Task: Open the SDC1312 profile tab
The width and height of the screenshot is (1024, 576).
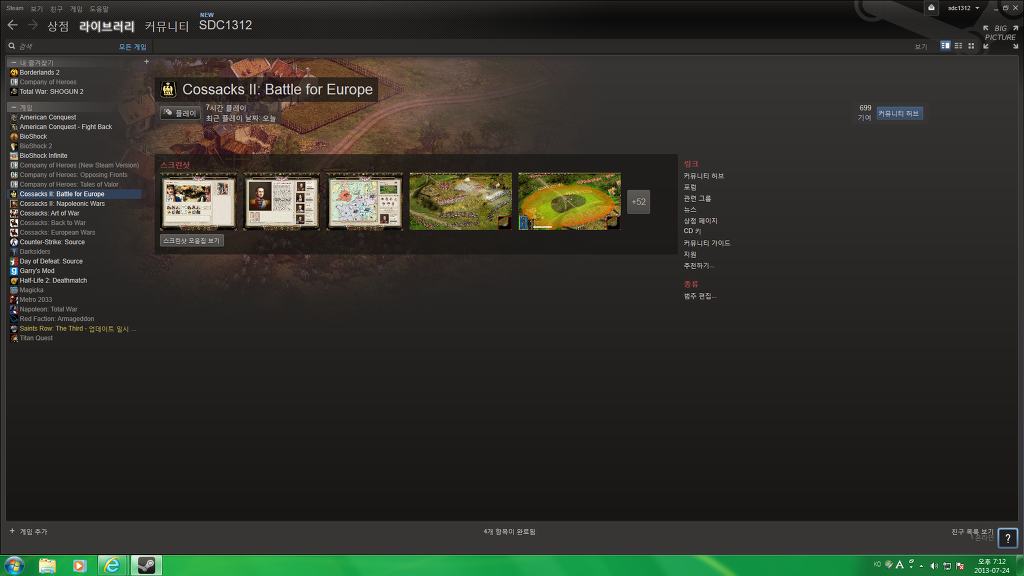Action: click(225, 25)
